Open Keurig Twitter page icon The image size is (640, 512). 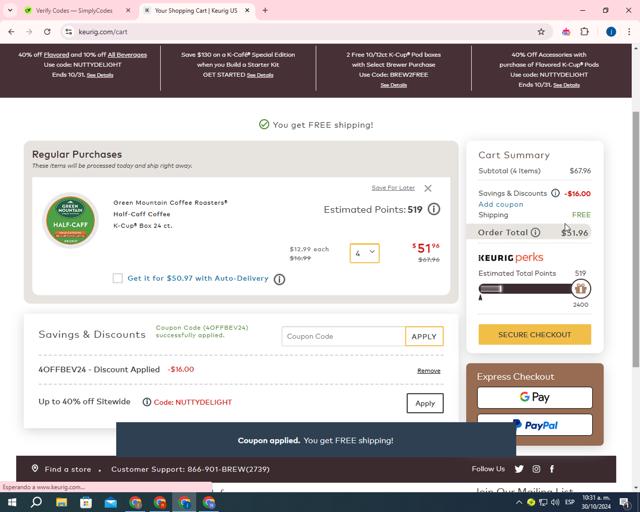coord(519,469)
